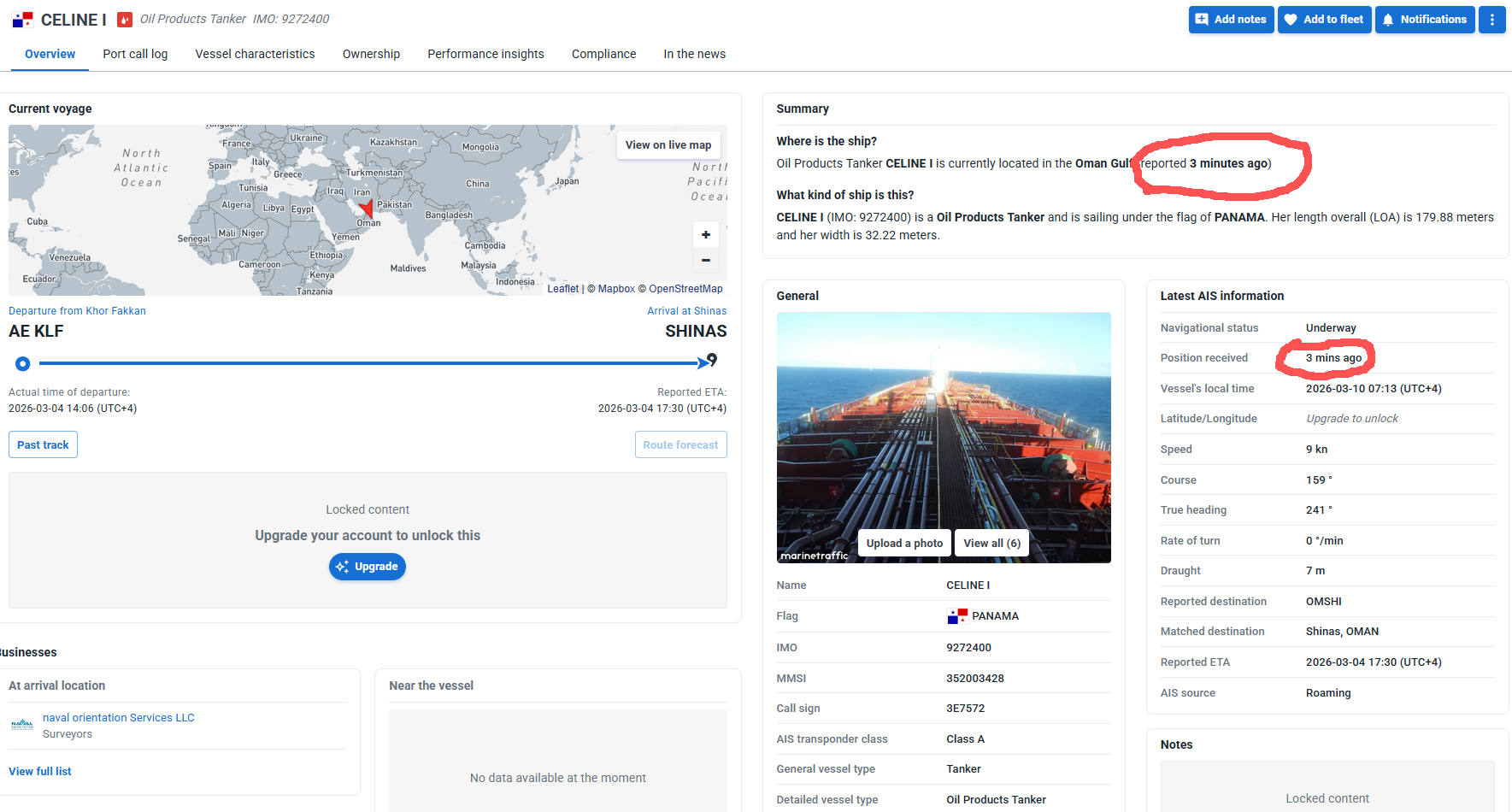
Task: Open the Leaflet attribution link
Action: (563, 289)
